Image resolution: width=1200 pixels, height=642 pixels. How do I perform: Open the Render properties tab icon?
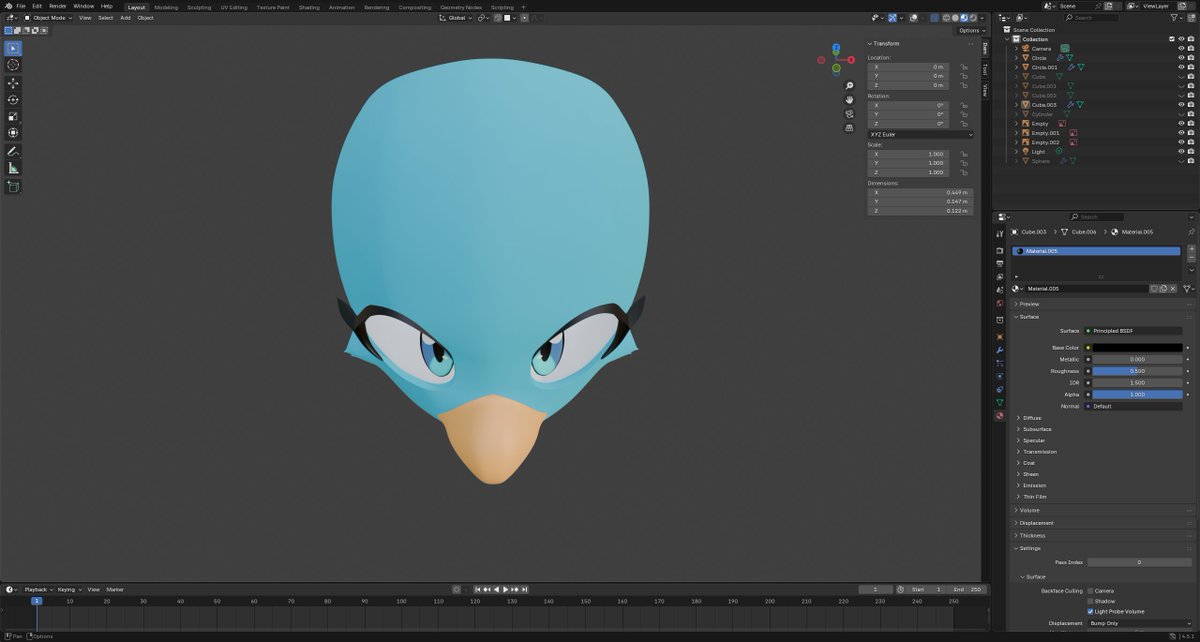coord(999,250)
